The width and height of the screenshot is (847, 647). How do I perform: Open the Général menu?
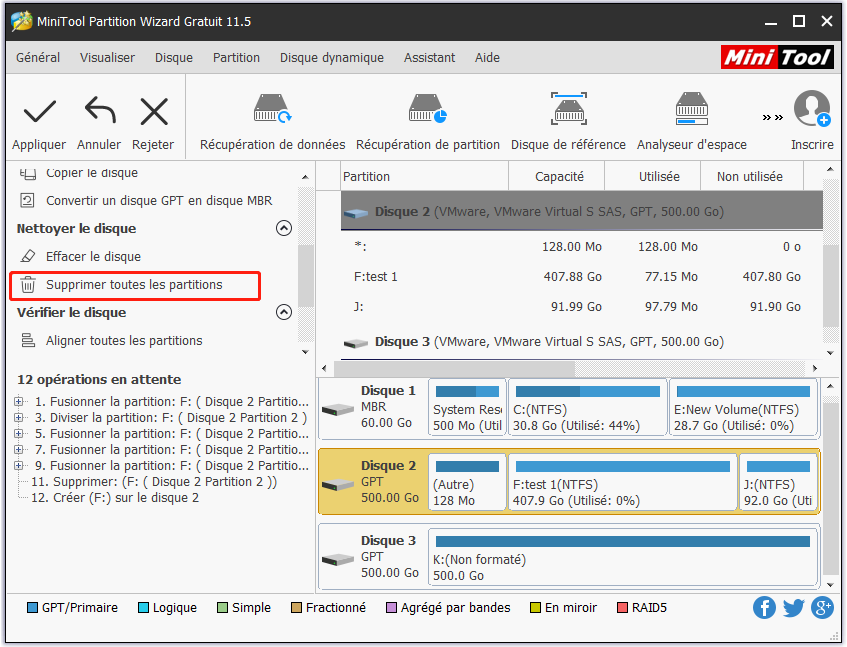point(38,57)
